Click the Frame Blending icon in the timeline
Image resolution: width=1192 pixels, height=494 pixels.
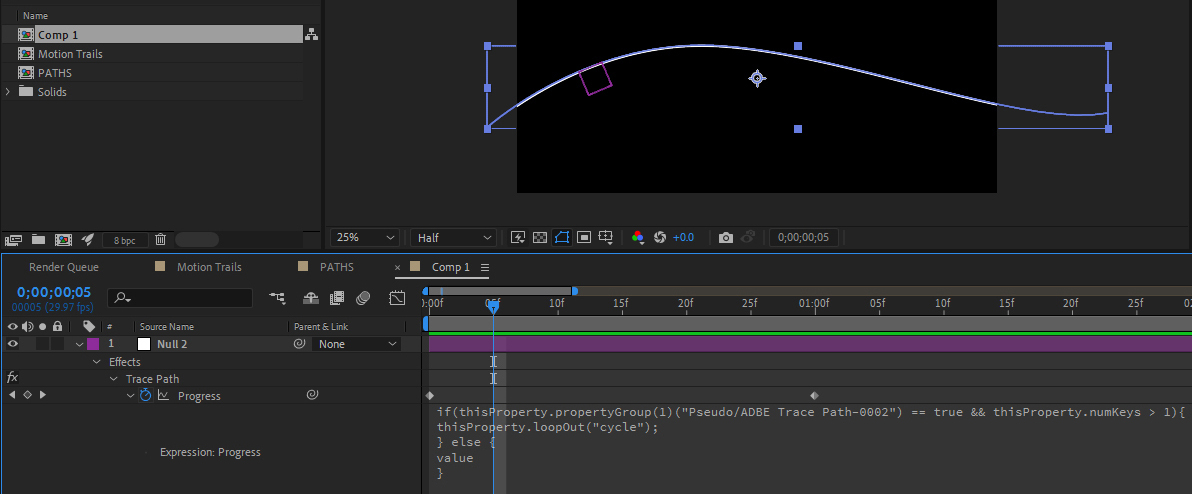337,298
